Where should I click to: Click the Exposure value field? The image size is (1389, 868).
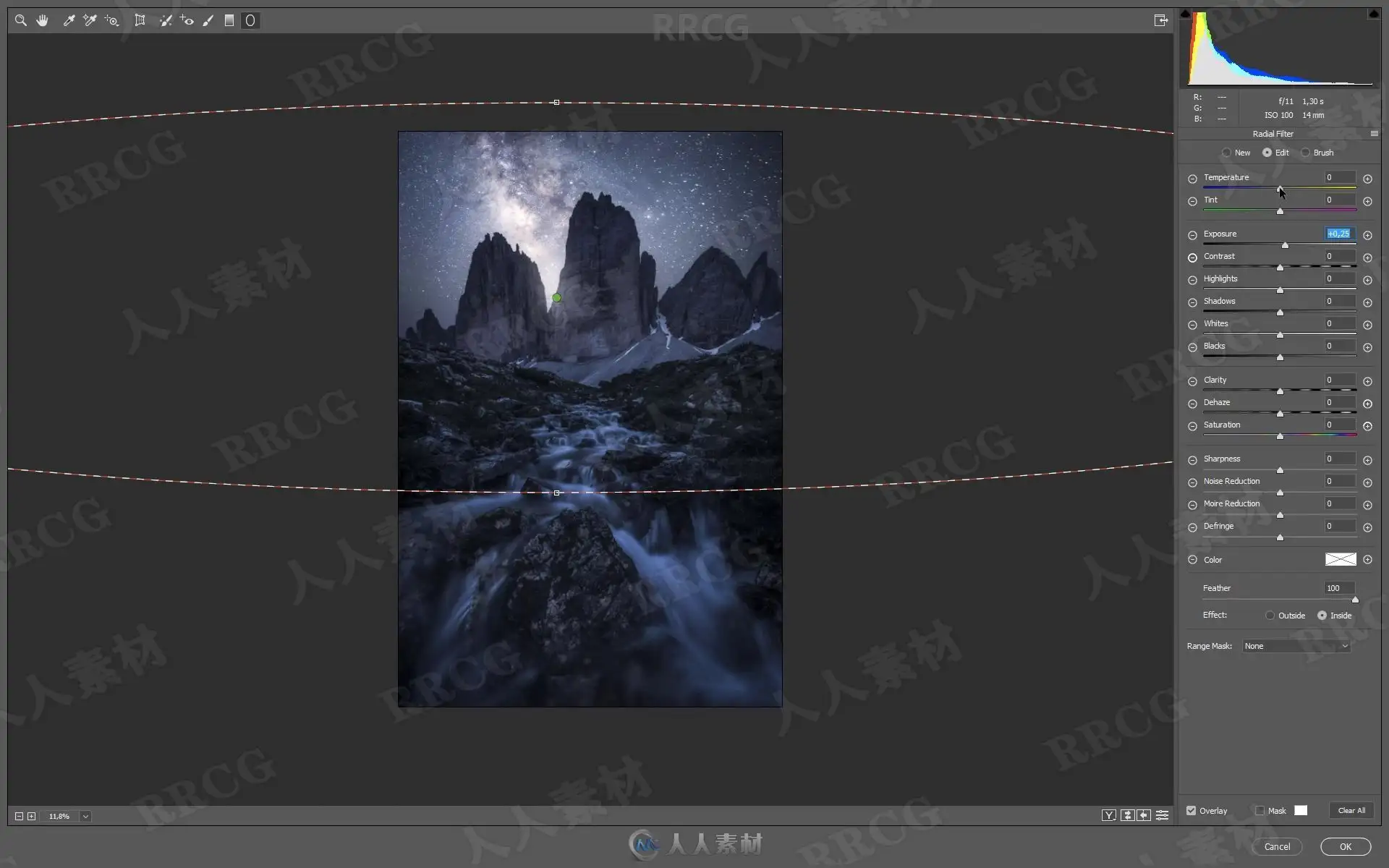tap(1340, 234)
